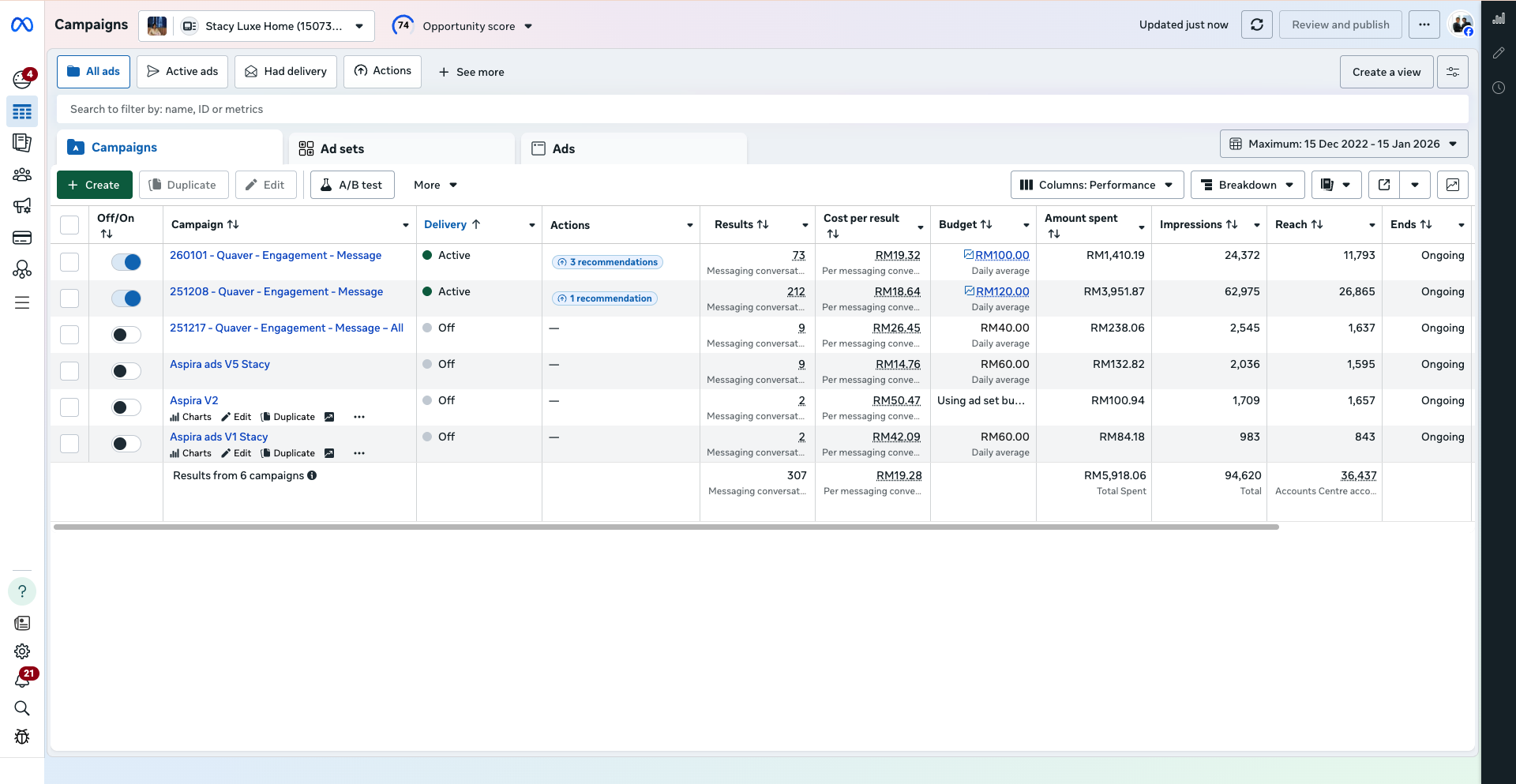
Task: Open the export options dropdown arrow
Action: click(1415, 185)
